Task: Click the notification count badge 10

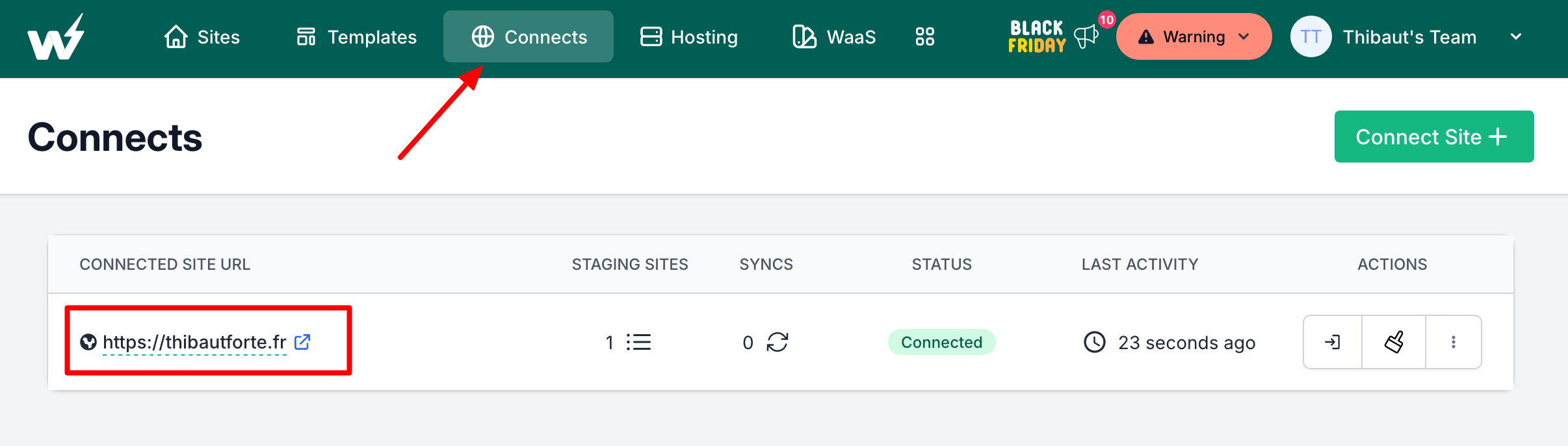Action: pyautogui.click(x=1106, y=20)
